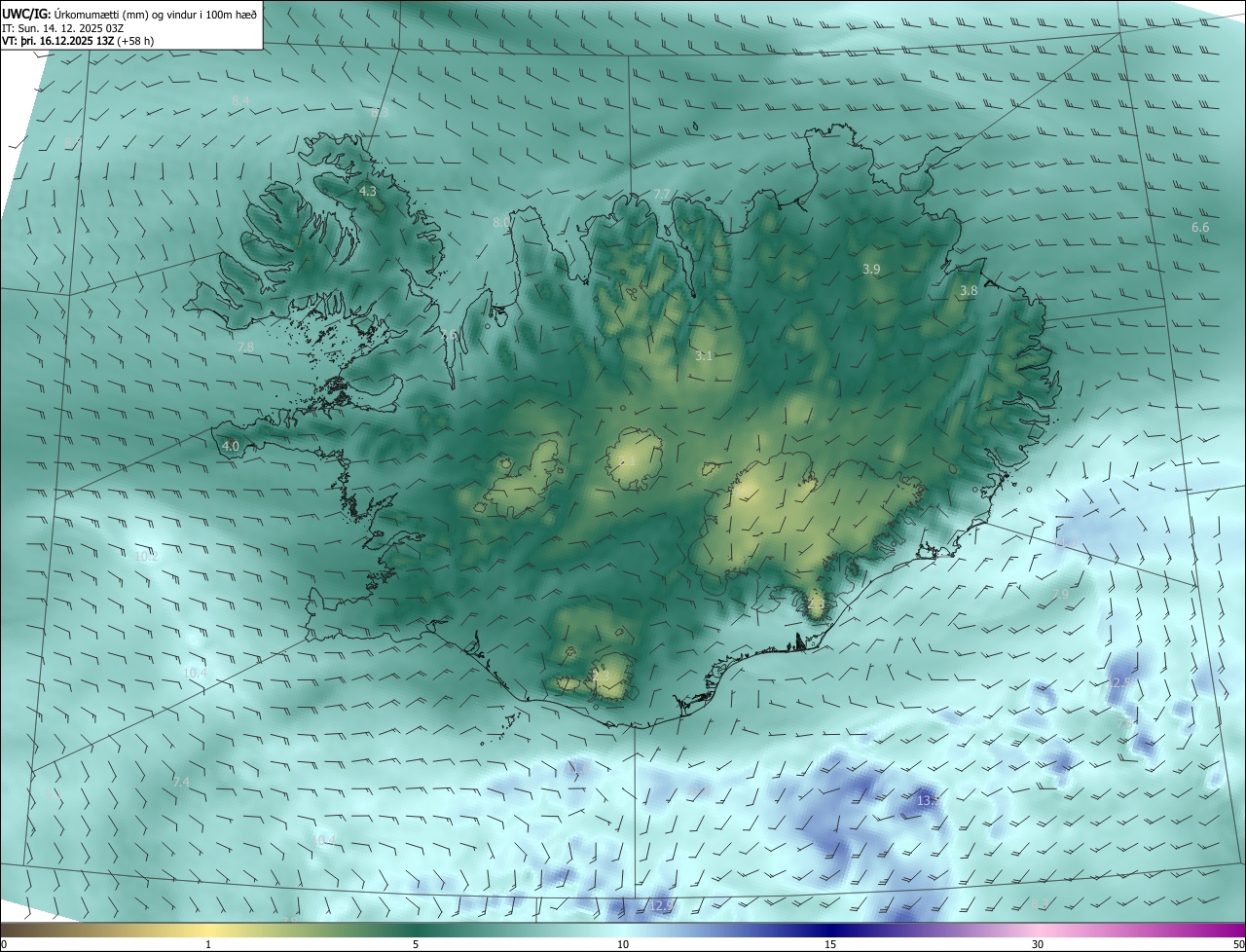Select the 10.2 value west of Reykjanes
1246x952 pixels.
[146, 557]
